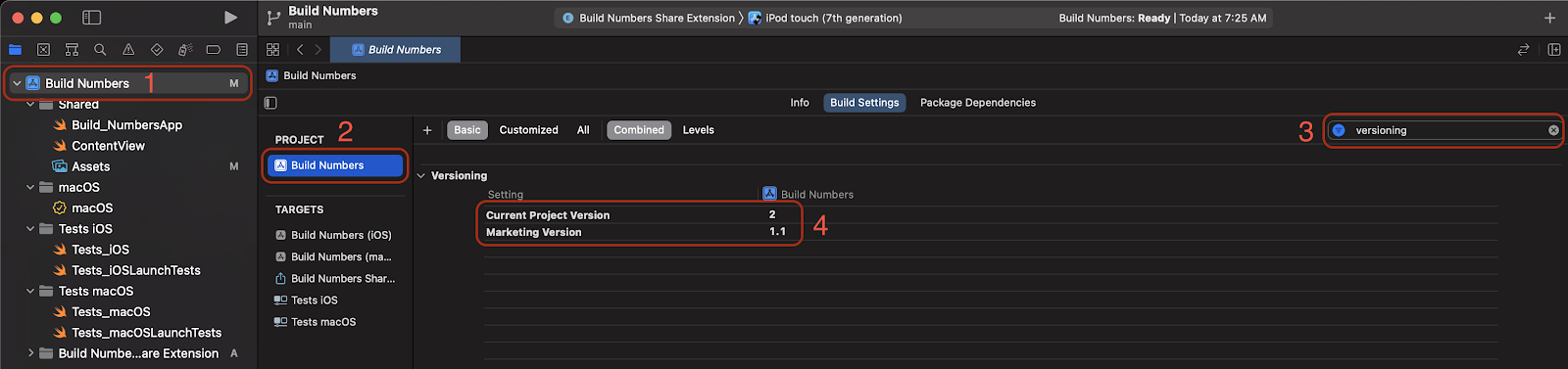Show All build settings

pos(583,130)
